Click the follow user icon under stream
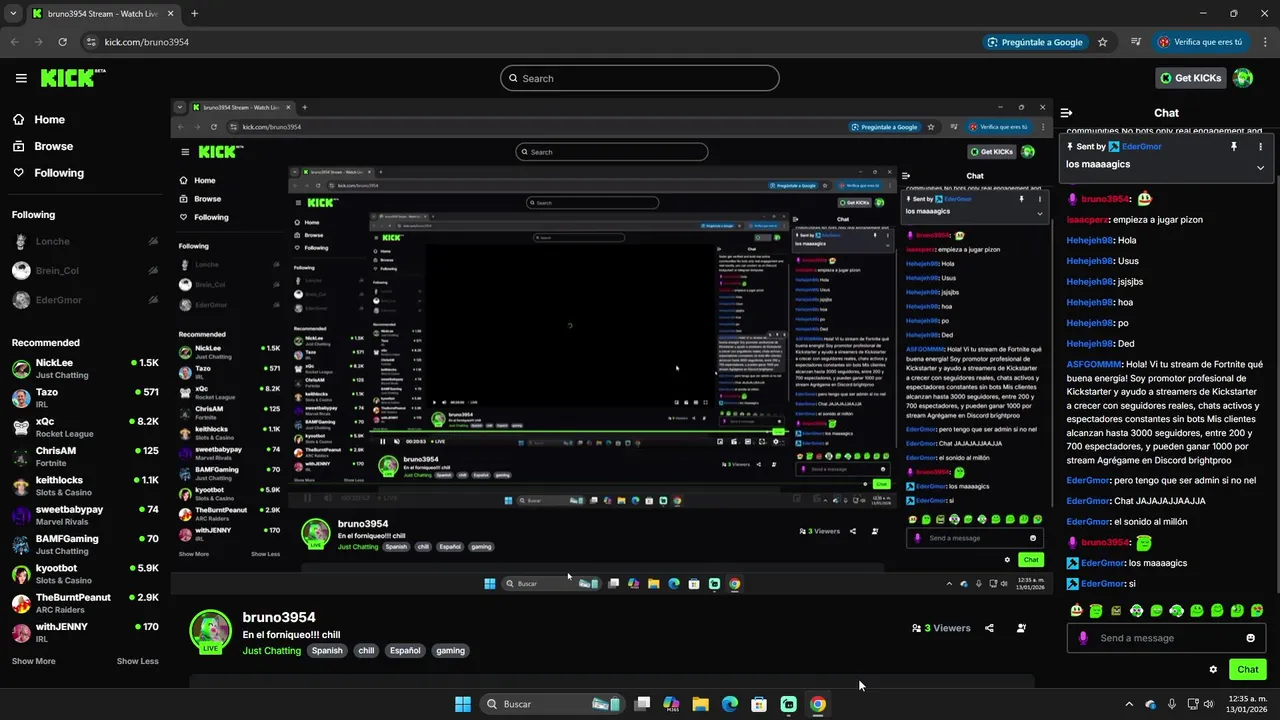The height and width of the screenshot is (720, 1280). (x=1021, y=628)
